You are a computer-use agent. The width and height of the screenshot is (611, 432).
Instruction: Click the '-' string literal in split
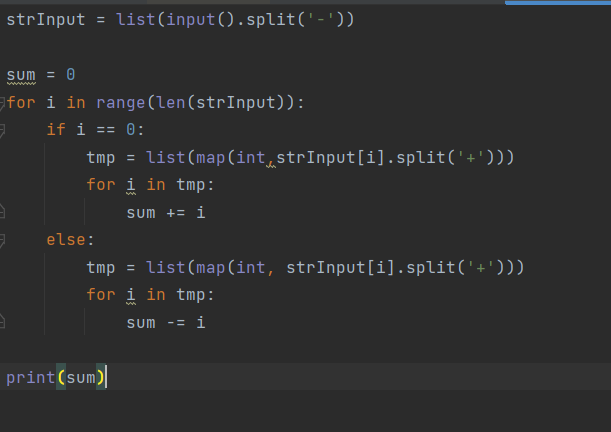pos(321,19)
